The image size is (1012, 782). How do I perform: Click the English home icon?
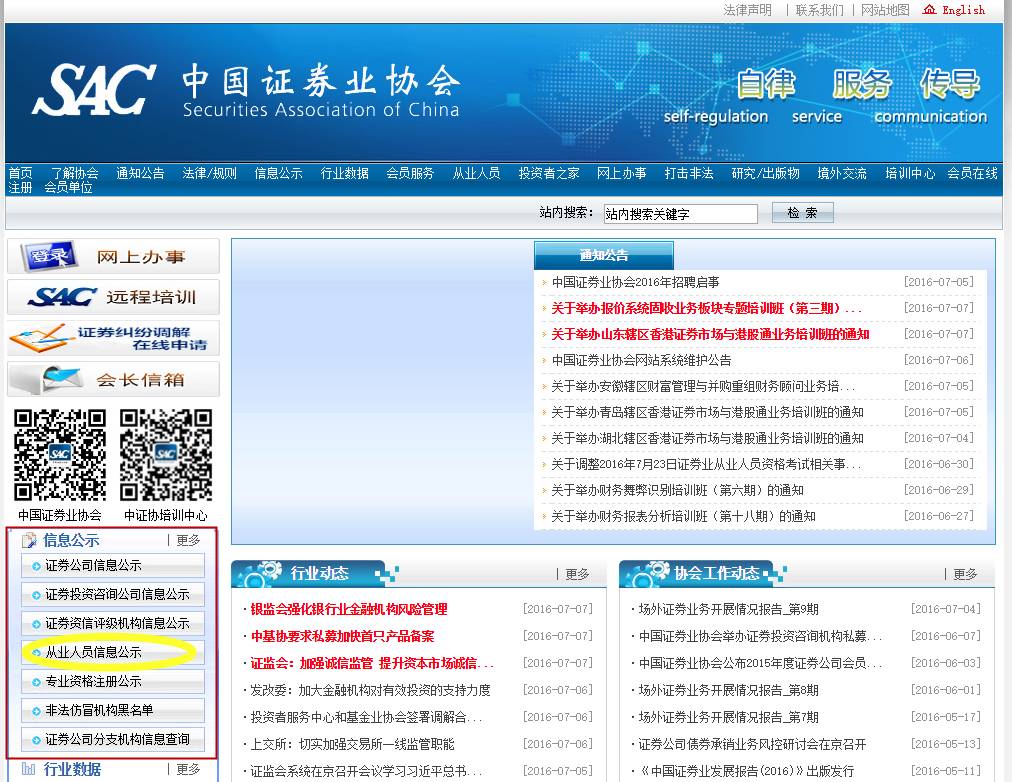[x=929, y=10]
